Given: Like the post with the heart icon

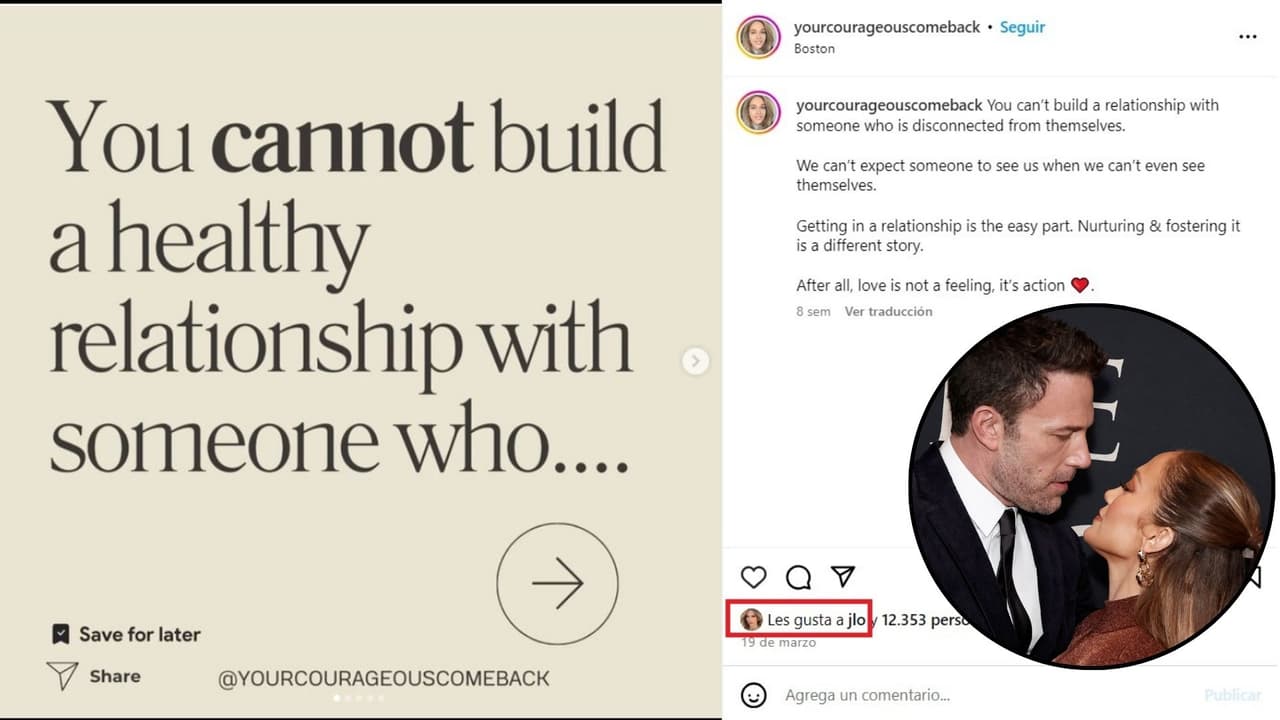Looking at the screenshot, I should (754, 577).
